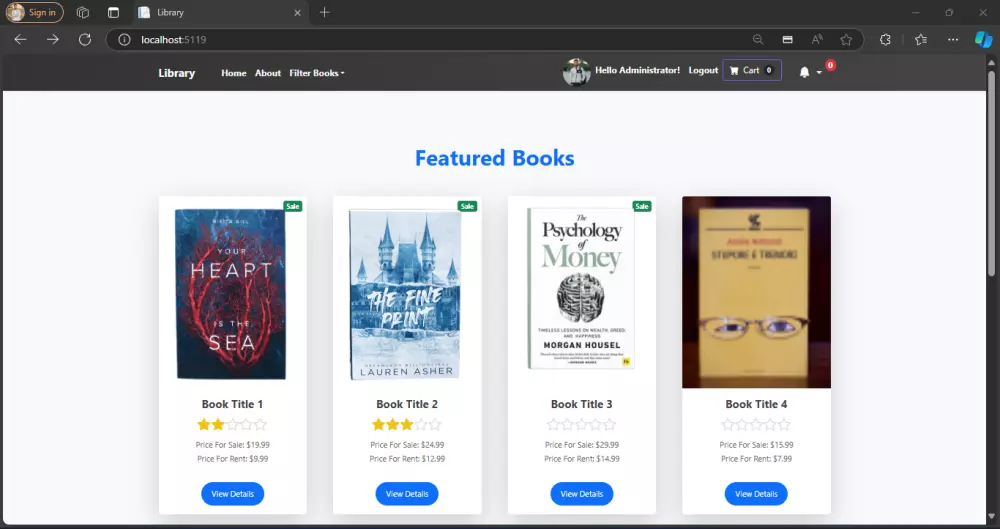This screenshot has width=1000, height=529.
Task: Open a new tab with the plus icon
Action: point(325,12)
